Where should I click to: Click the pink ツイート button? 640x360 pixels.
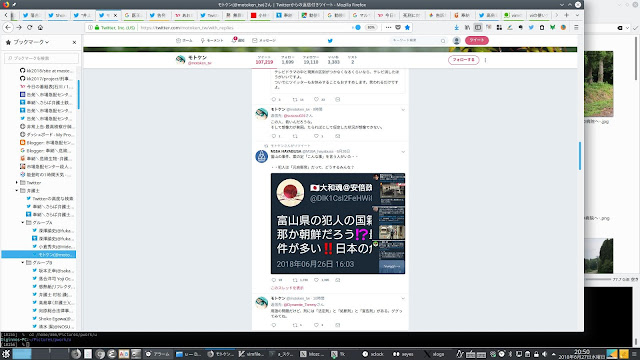[476, 40]
